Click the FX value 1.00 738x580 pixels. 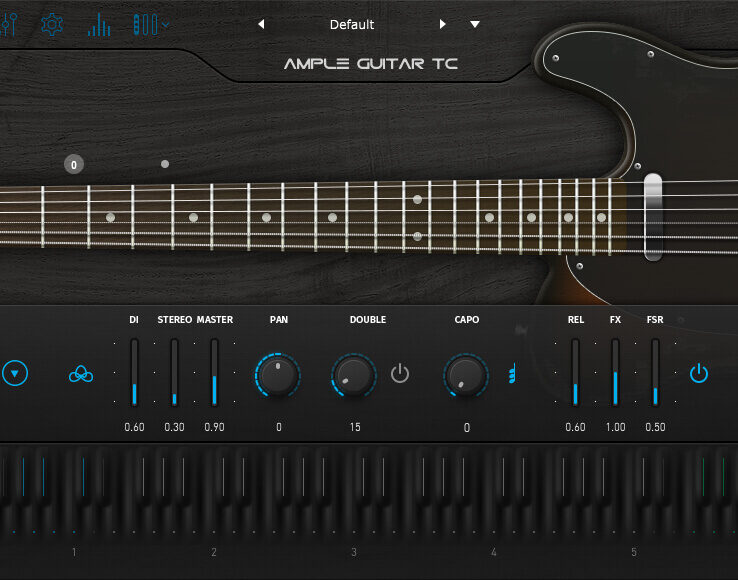(x=615, y=427)
